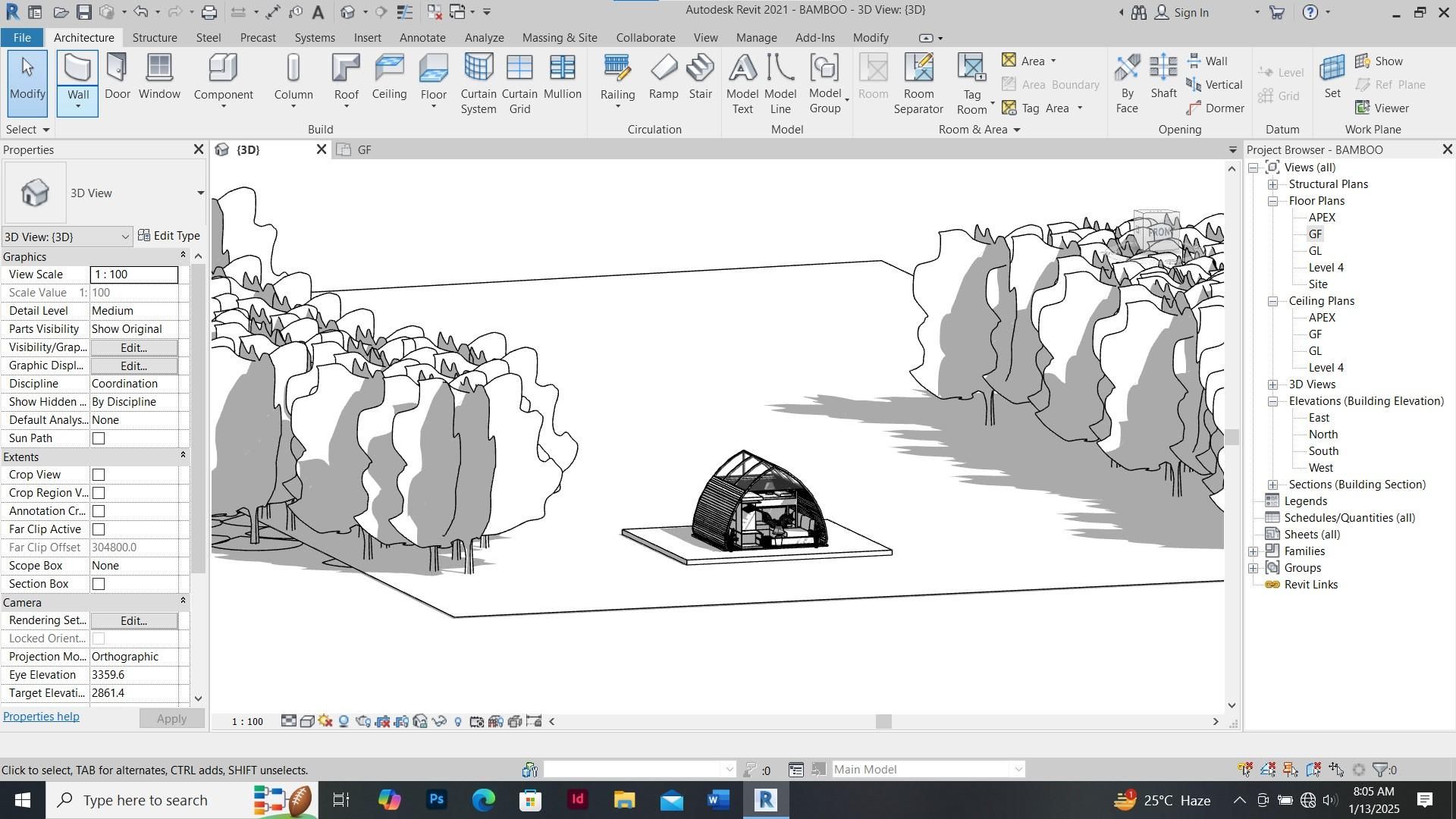The height and width of the screenshot is (819, 1456).
Task: Click the Stair tool icon
Action: coord(700,77)
